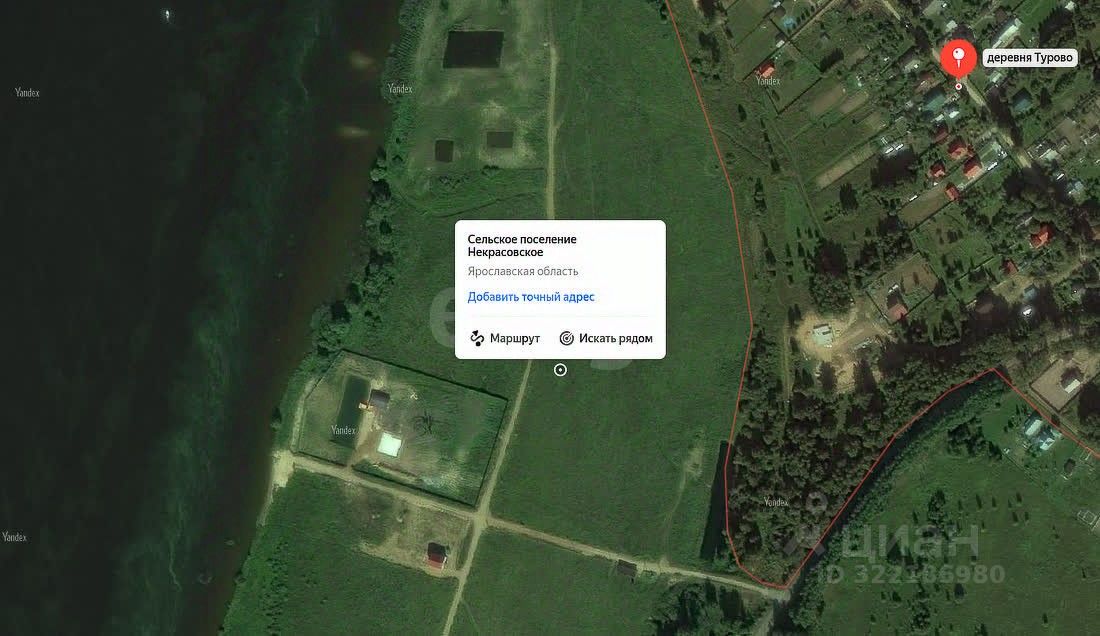
Task: Click the ID 322186980 watermark text
Action: point(915,574)
